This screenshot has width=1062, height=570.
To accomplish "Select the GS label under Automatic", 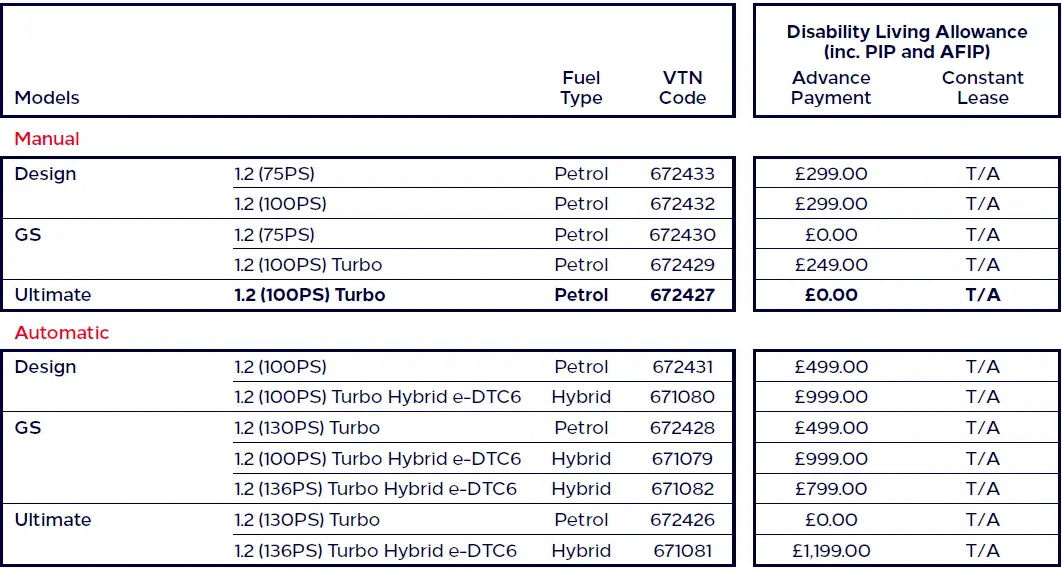I will [28, 428].
